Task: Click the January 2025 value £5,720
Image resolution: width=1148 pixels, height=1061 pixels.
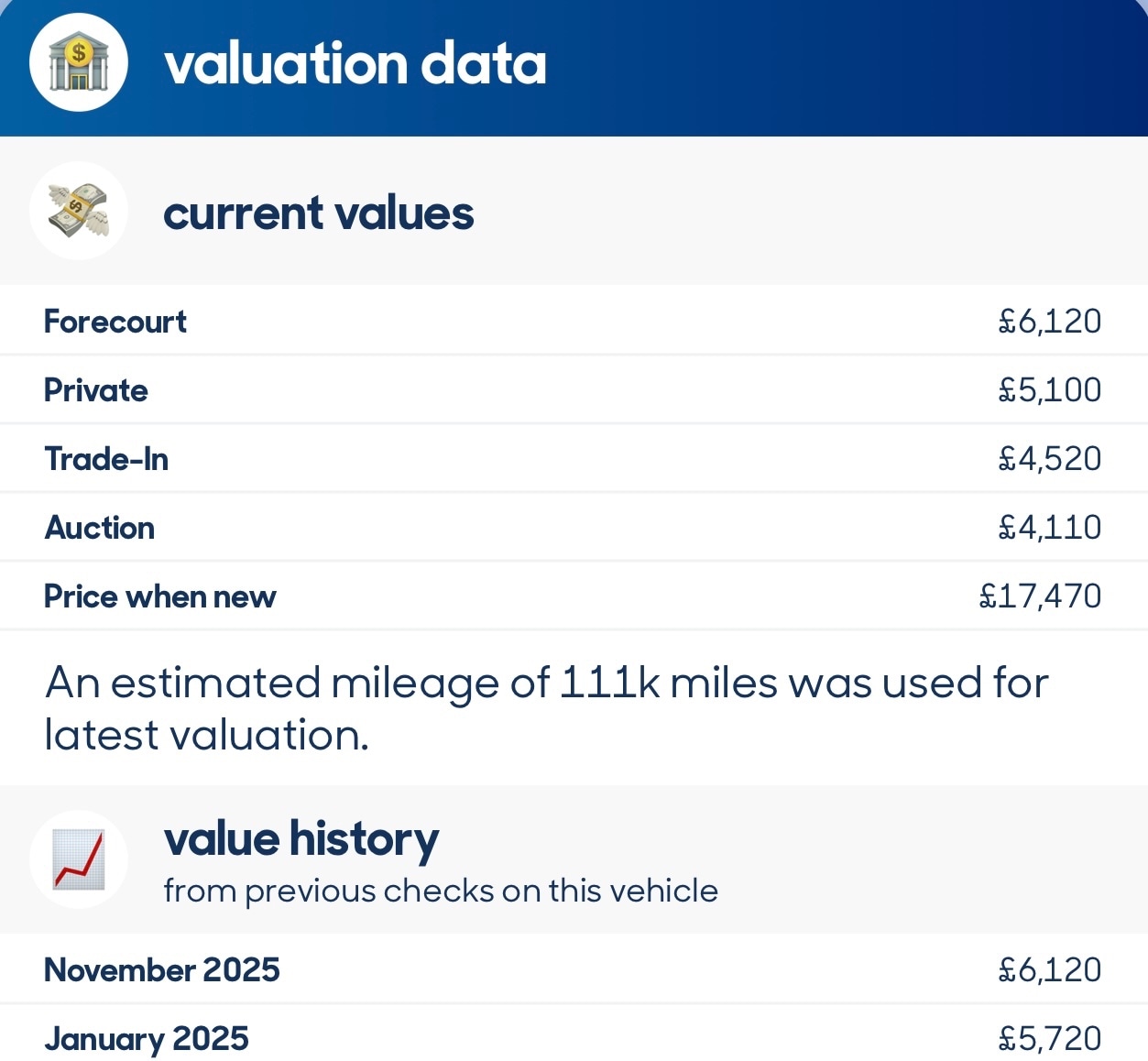Action: click(1049, 1038)
